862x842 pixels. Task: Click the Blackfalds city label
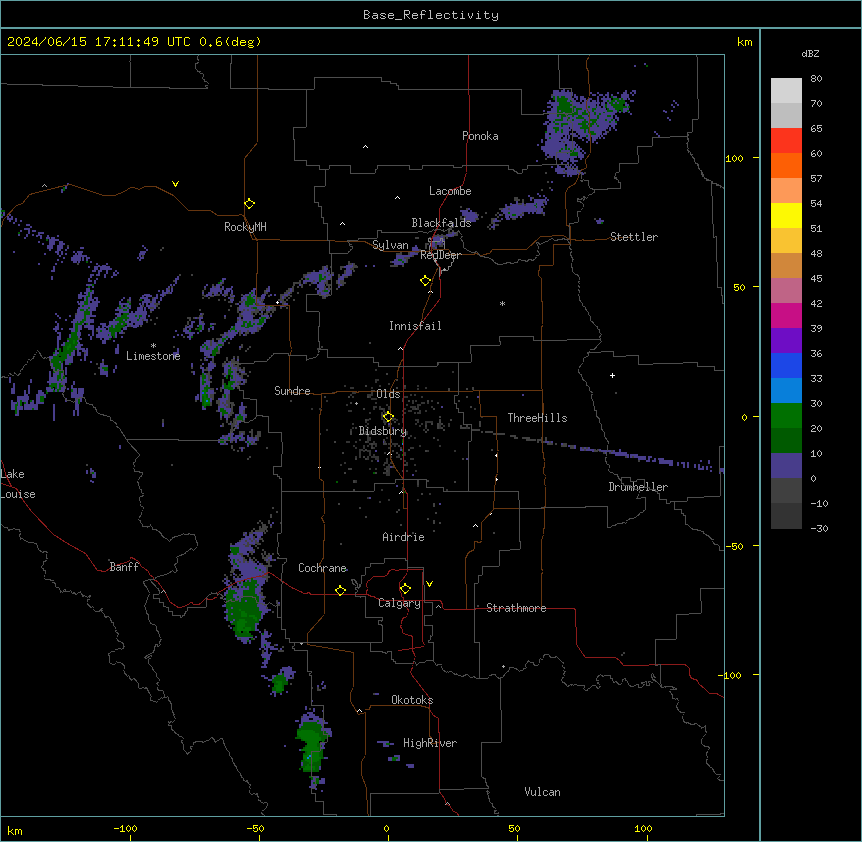coord(441,223)
